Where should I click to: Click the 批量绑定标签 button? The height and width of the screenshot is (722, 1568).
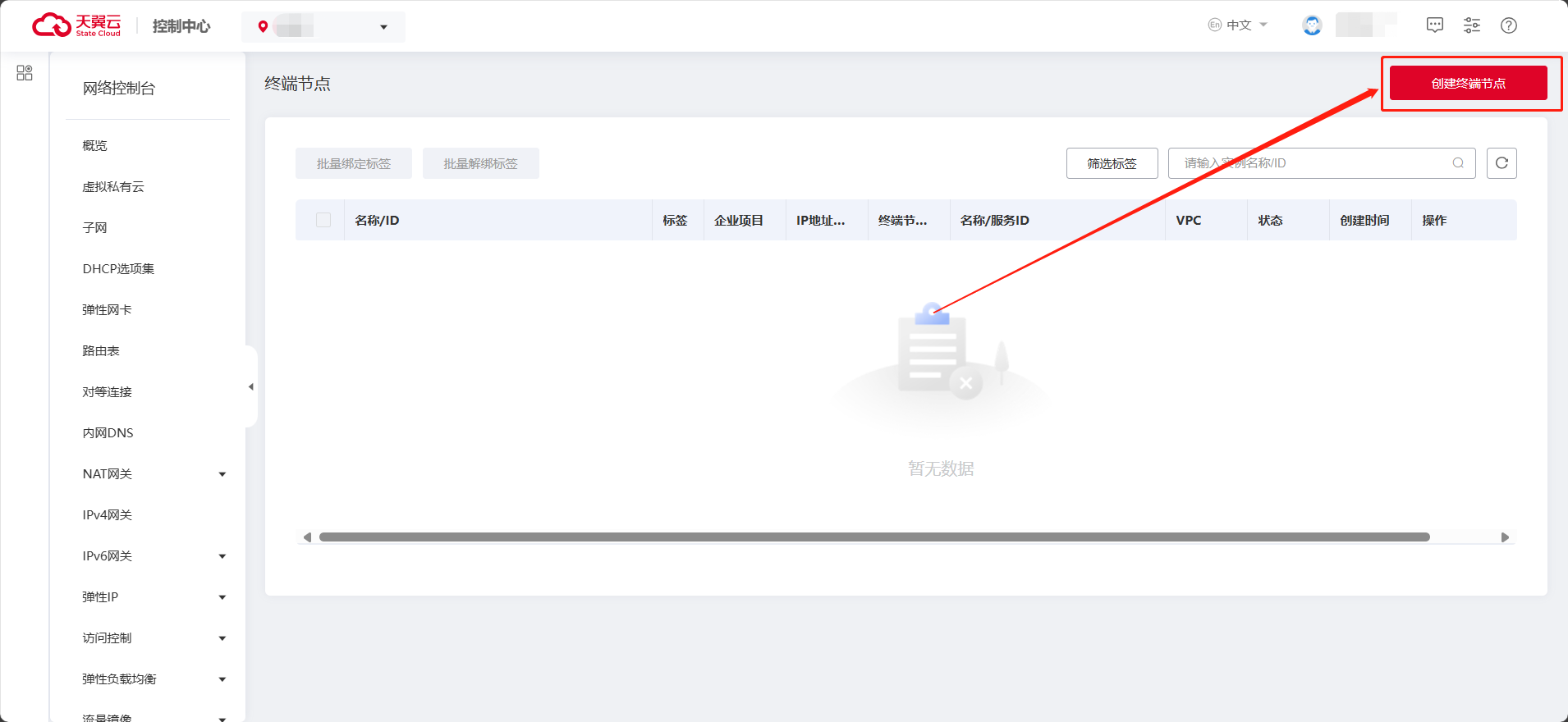tap(354, 163)
